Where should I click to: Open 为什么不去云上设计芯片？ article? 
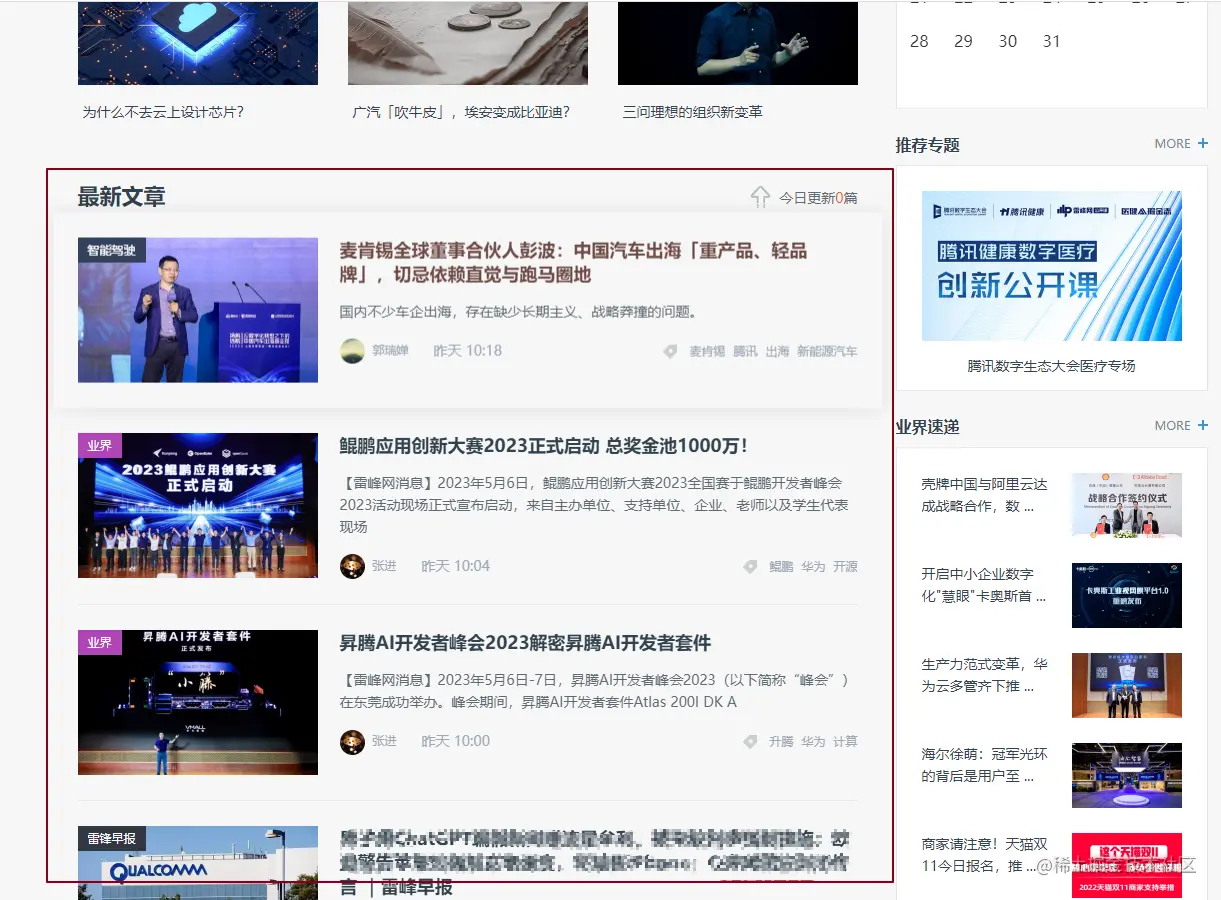163,112
